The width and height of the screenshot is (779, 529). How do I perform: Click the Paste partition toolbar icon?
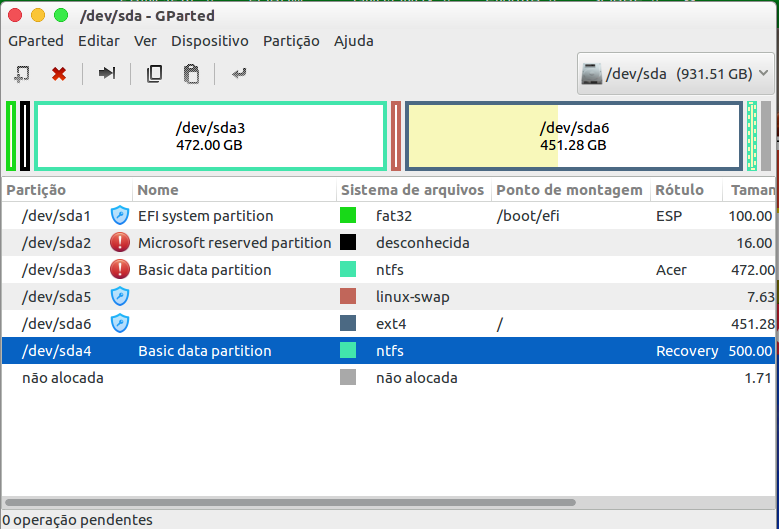191,73
